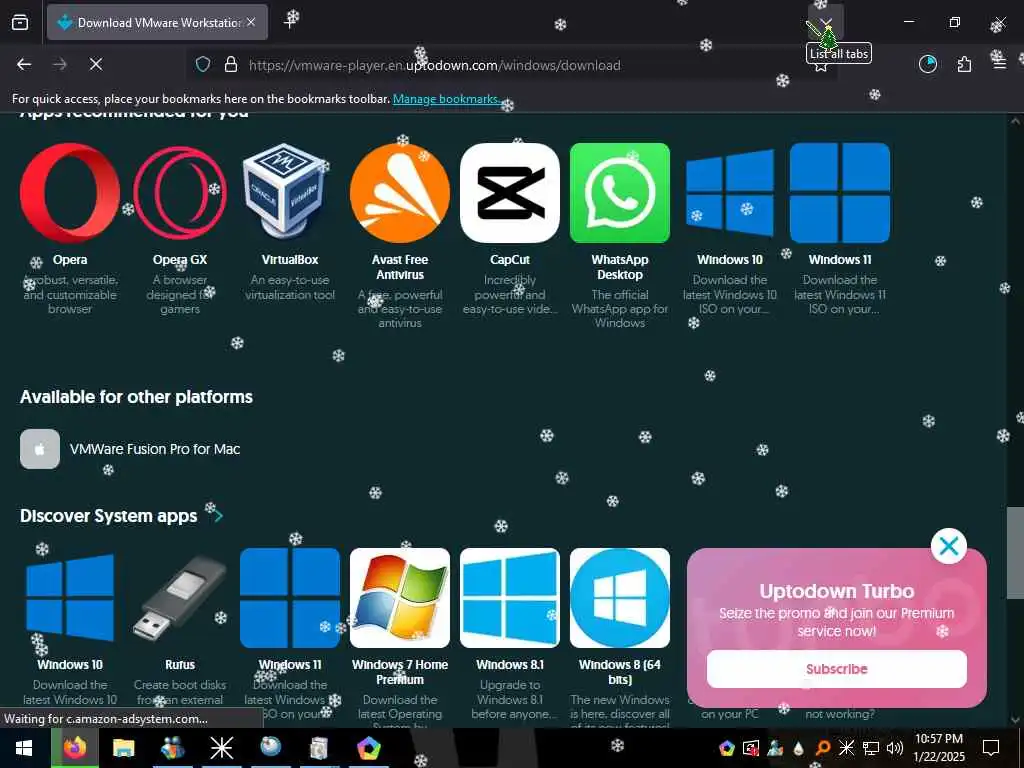Click Windows 10 icon in Discover System apps
This screenshot has width=1024, height=768.
[70, 598]
